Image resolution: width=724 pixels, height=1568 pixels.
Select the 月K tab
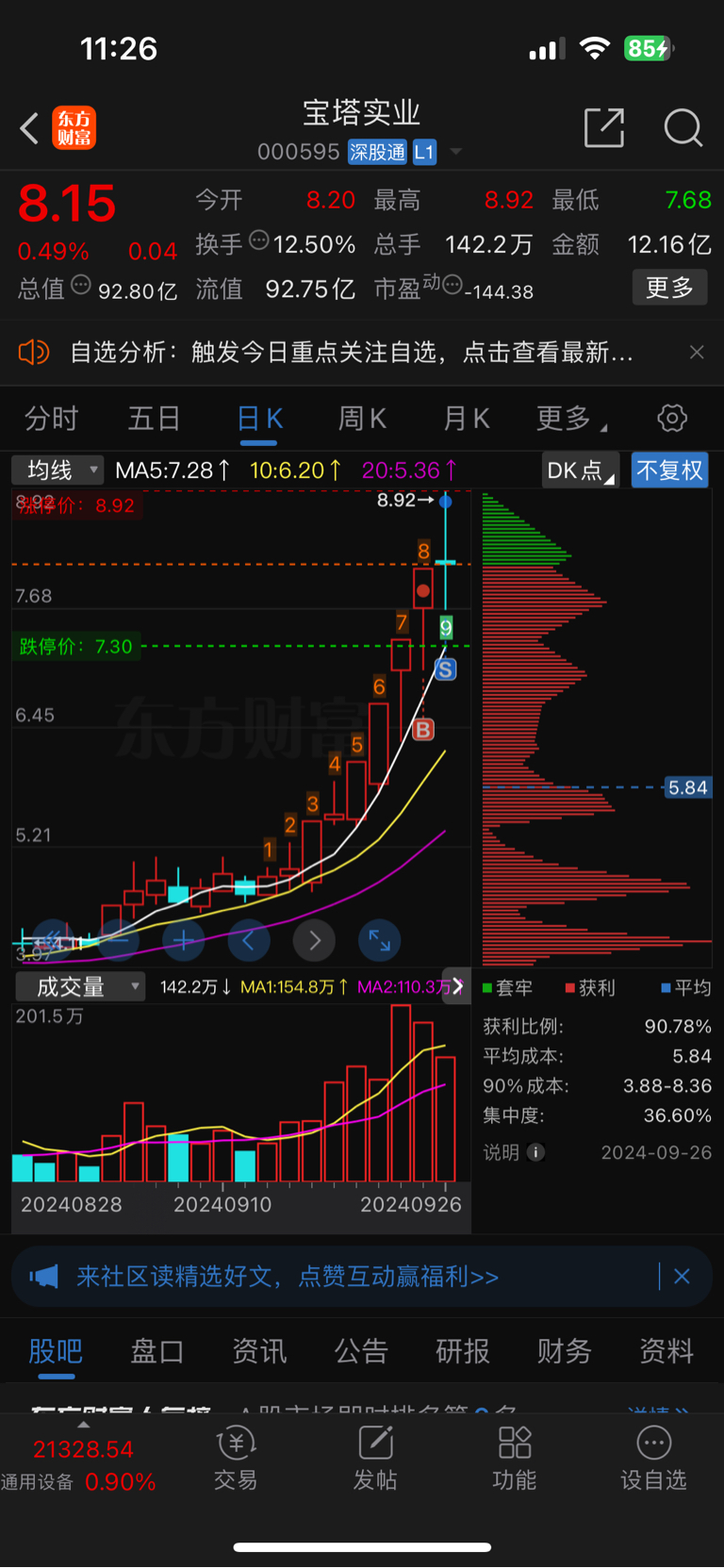pos(466,418)
